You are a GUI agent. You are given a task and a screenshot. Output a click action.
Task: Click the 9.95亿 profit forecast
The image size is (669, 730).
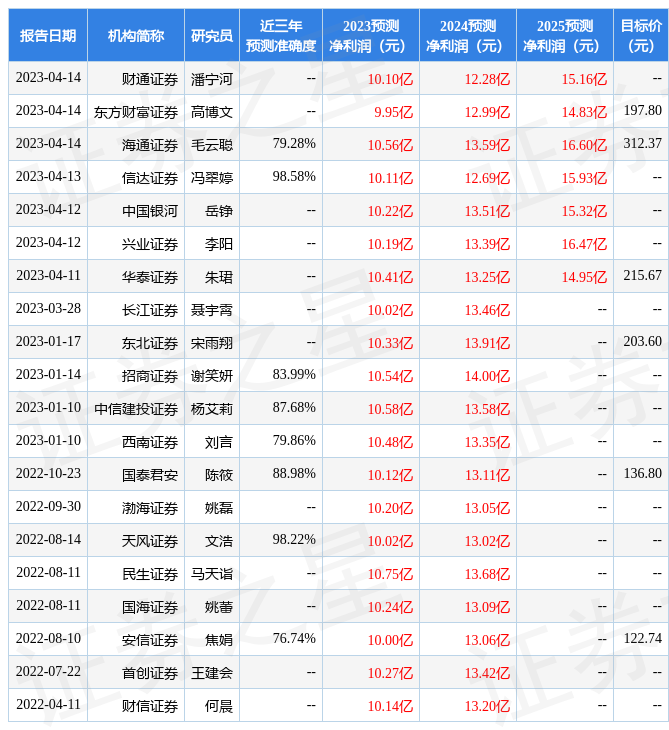(x=393, y=112)
